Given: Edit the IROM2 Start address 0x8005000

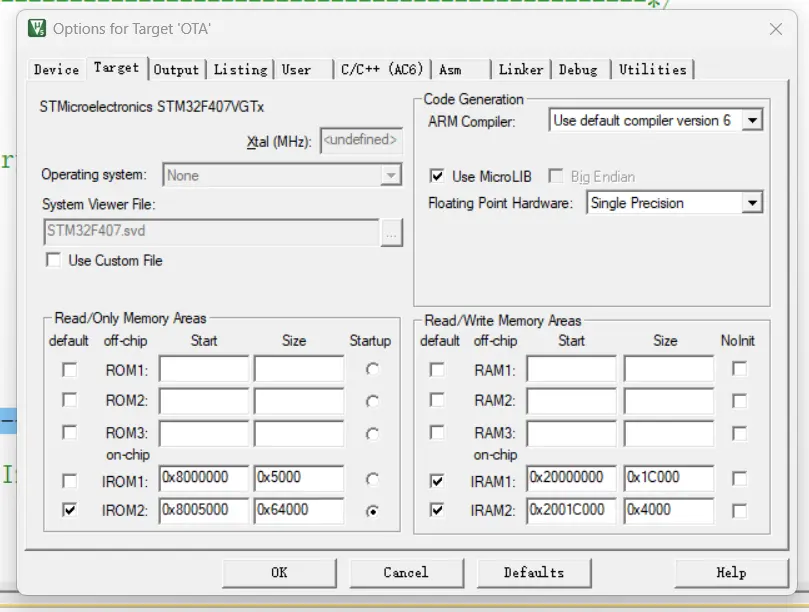Looking at the screenshot, I should pos(204,510).
